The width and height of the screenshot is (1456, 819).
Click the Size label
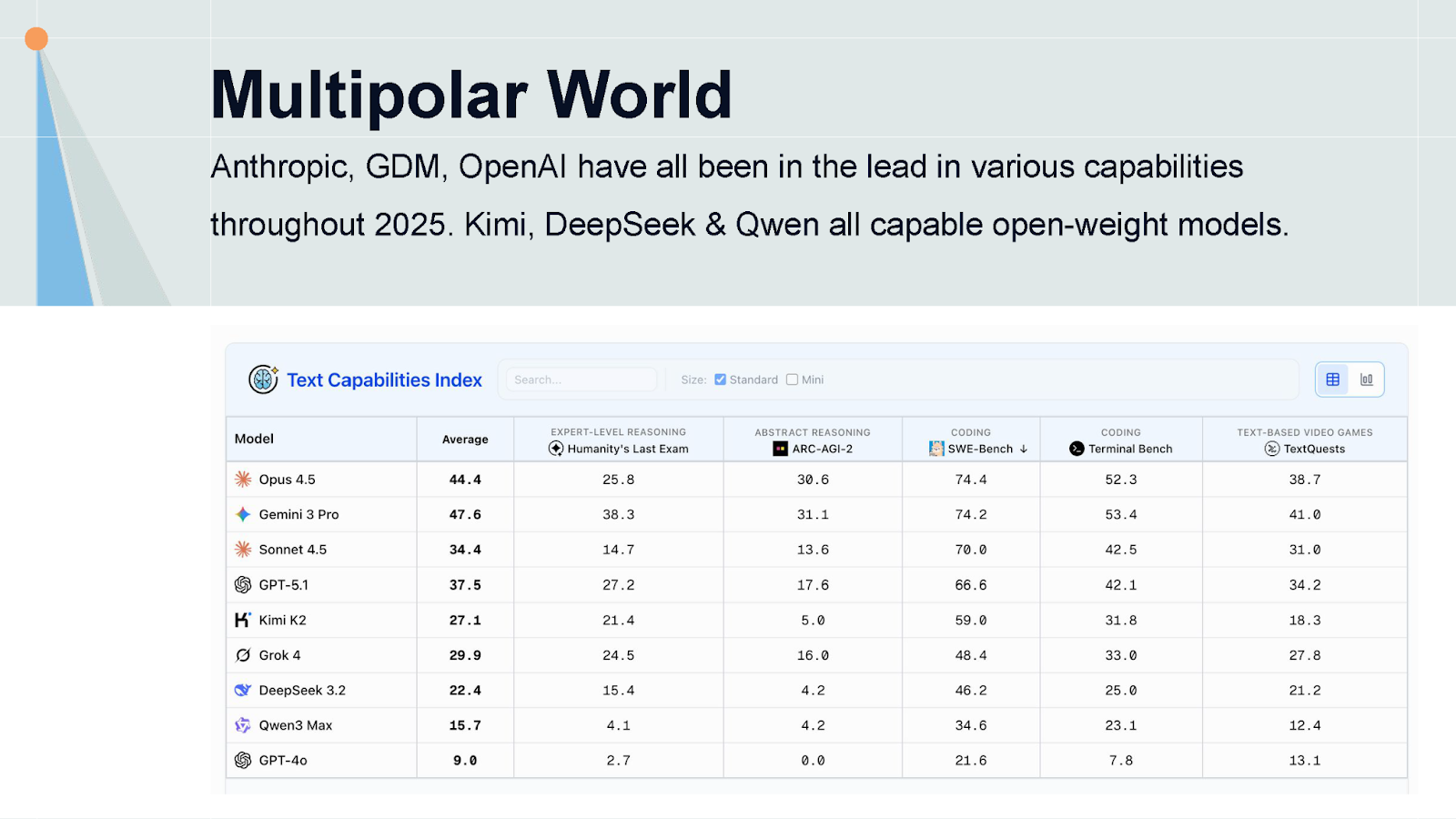[x=693, y=379]
